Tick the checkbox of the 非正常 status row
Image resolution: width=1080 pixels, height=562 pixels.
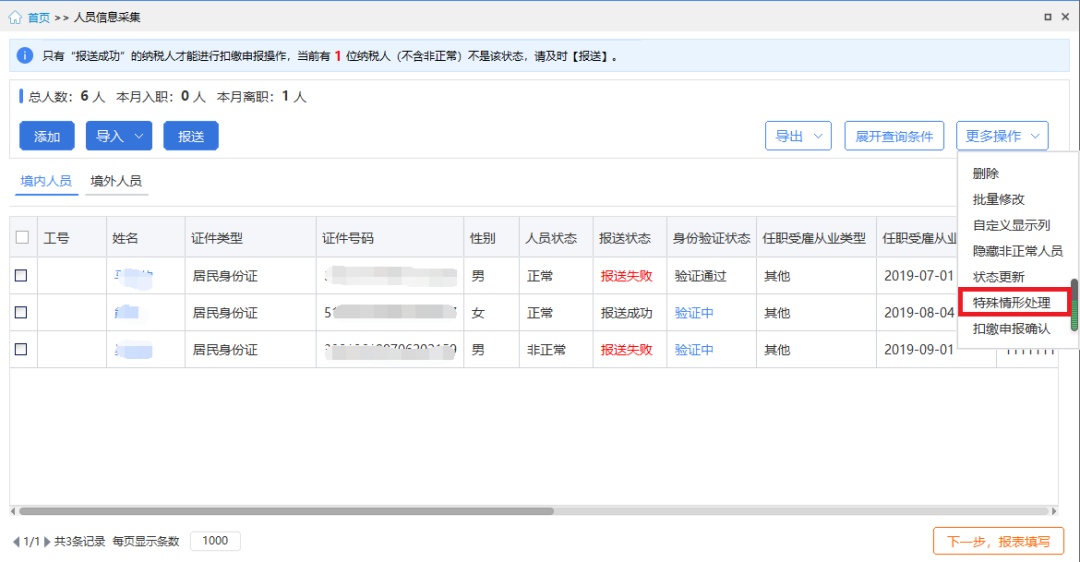pos(21,350)
